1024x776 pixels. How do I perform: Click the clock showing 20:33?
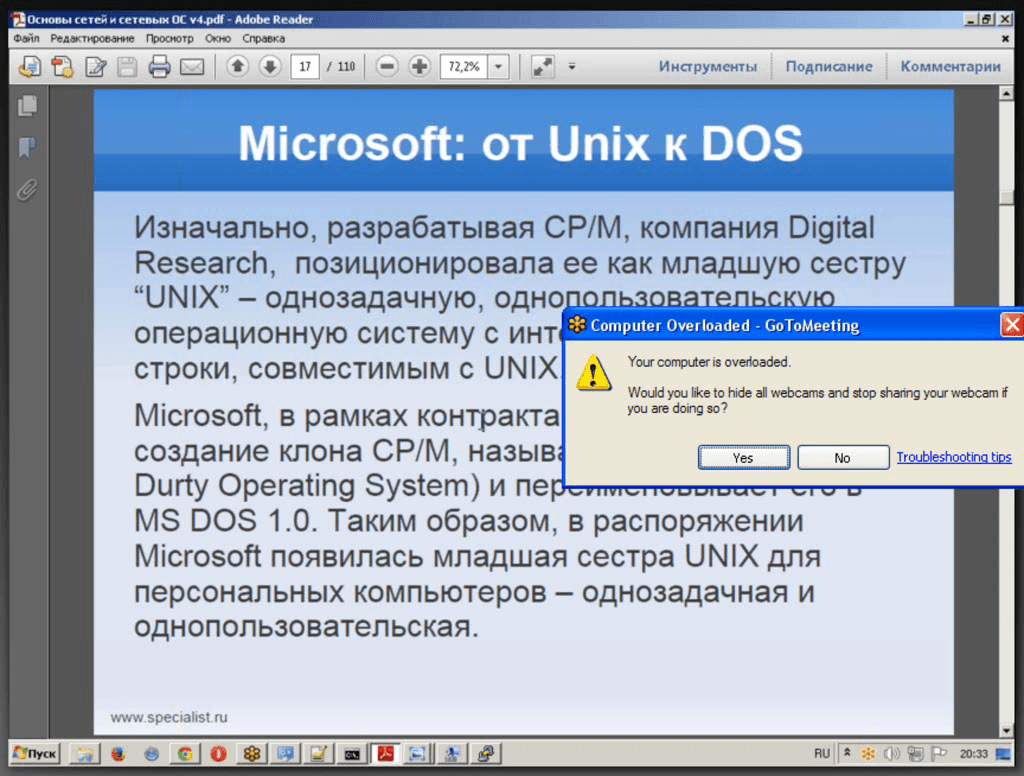[974, 754]
